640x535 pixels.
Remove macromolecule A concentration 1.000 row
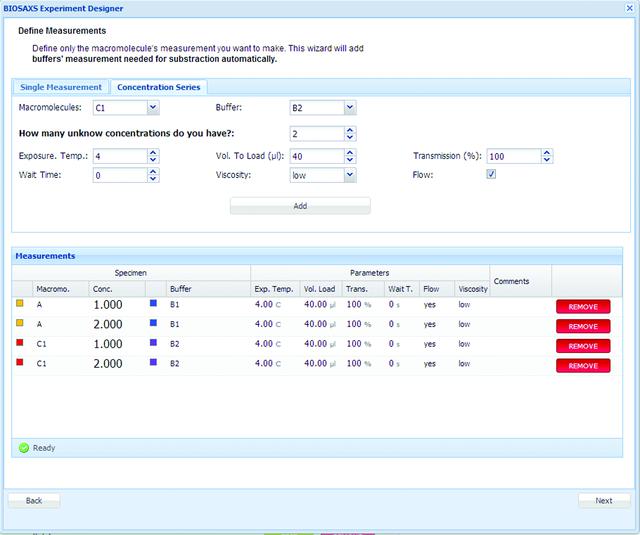tap(583, 307)
